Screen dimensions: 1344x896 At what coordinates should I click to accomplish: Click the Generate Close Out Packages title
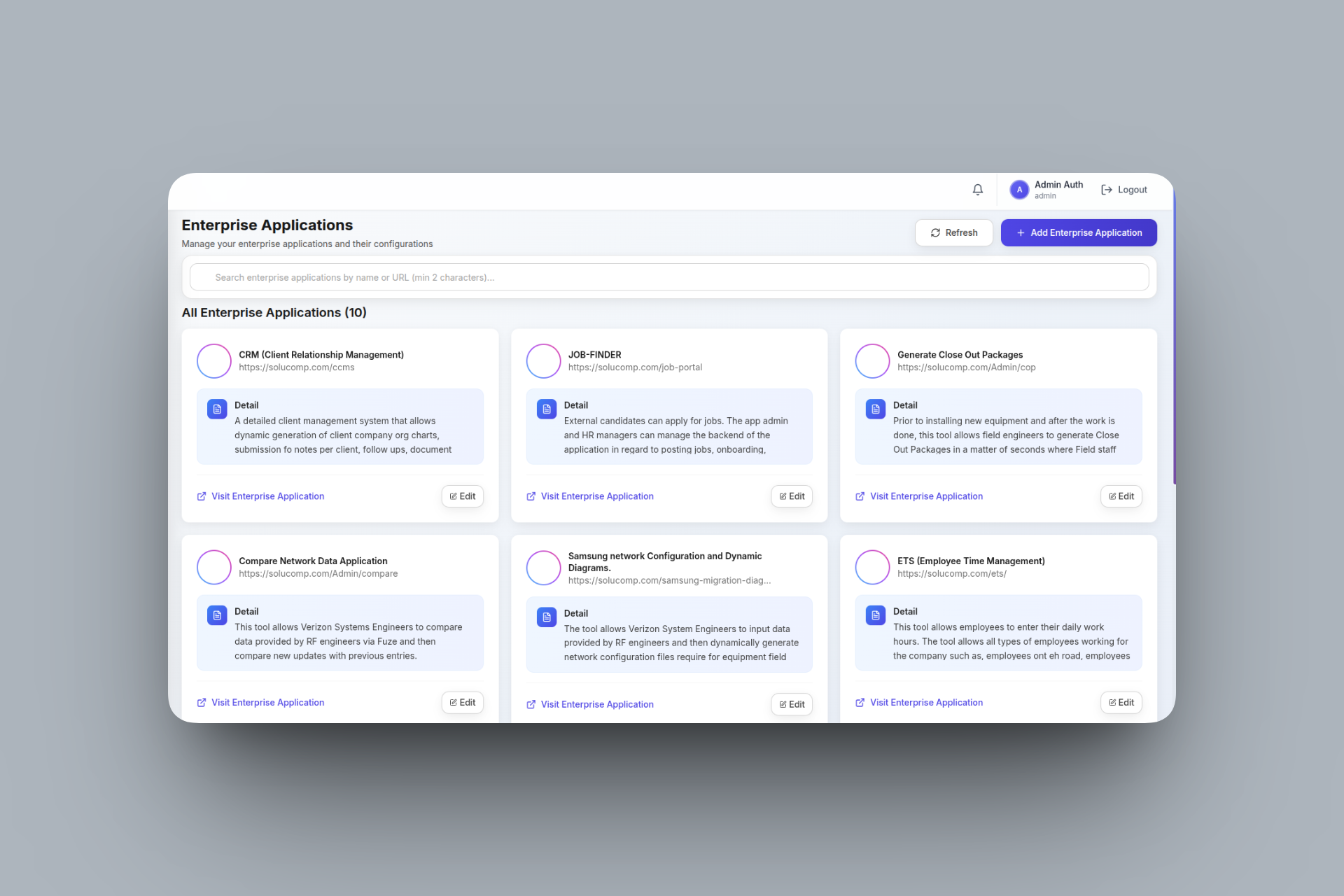960,355
